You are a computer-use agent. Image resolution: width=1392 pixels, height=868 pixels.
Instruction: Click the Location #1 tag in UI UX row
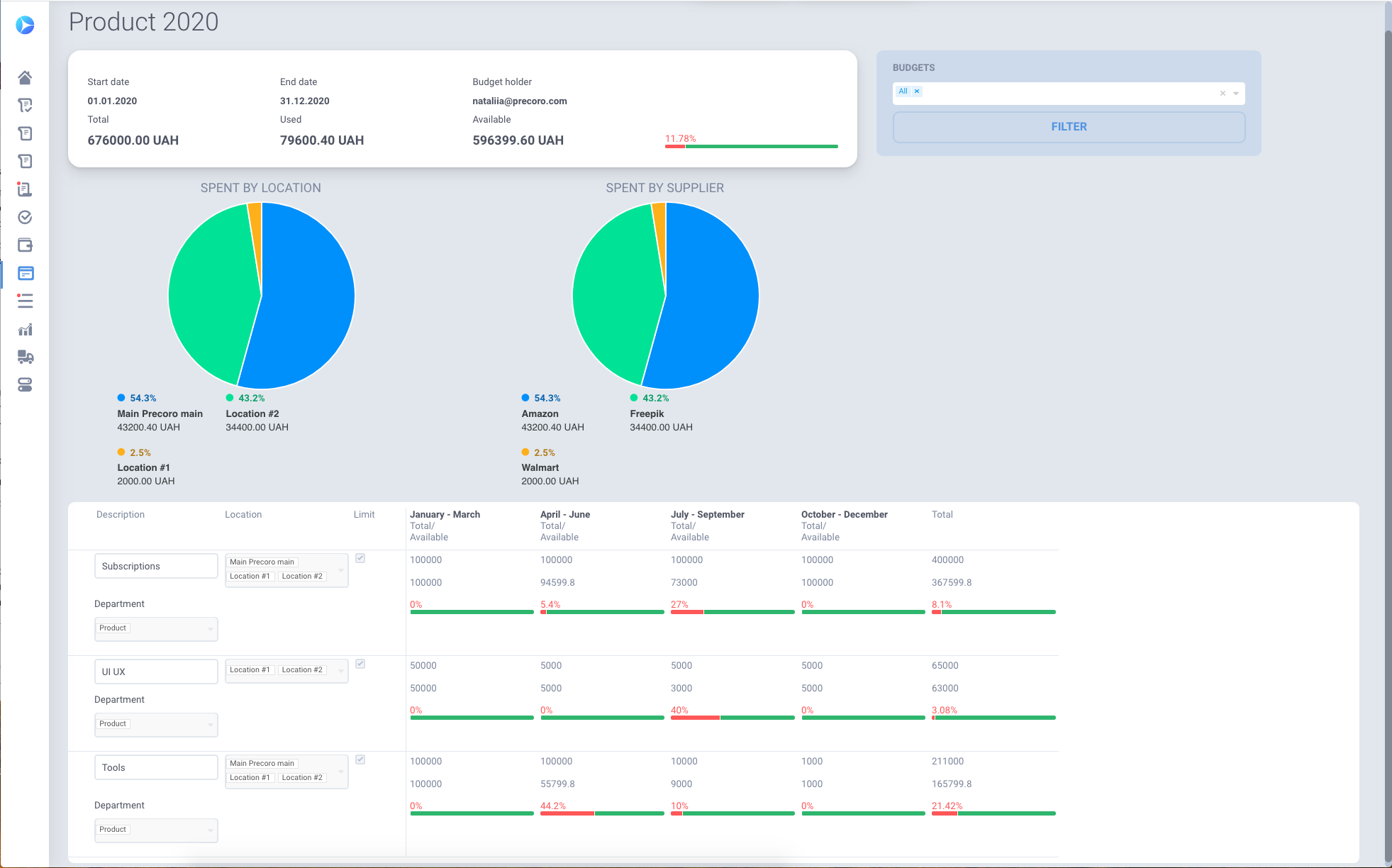250,669
